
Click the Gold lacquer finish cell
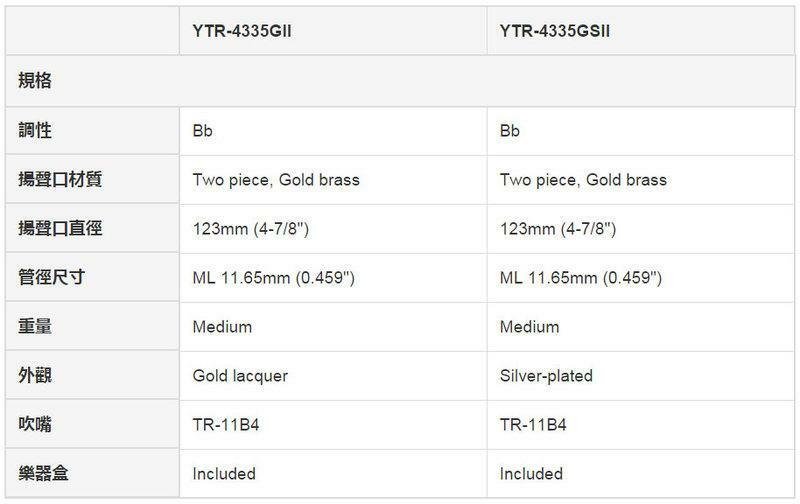coord(238,376)
